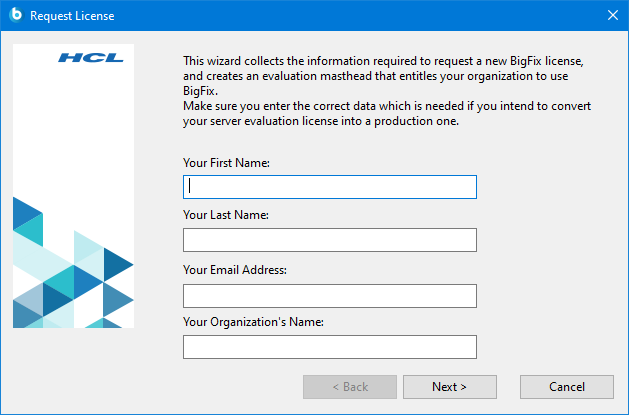The height and width of the screenshot is (415, 629).
Task: Click the blue triangle artwork in the left banner
Action: click(74, 278)
